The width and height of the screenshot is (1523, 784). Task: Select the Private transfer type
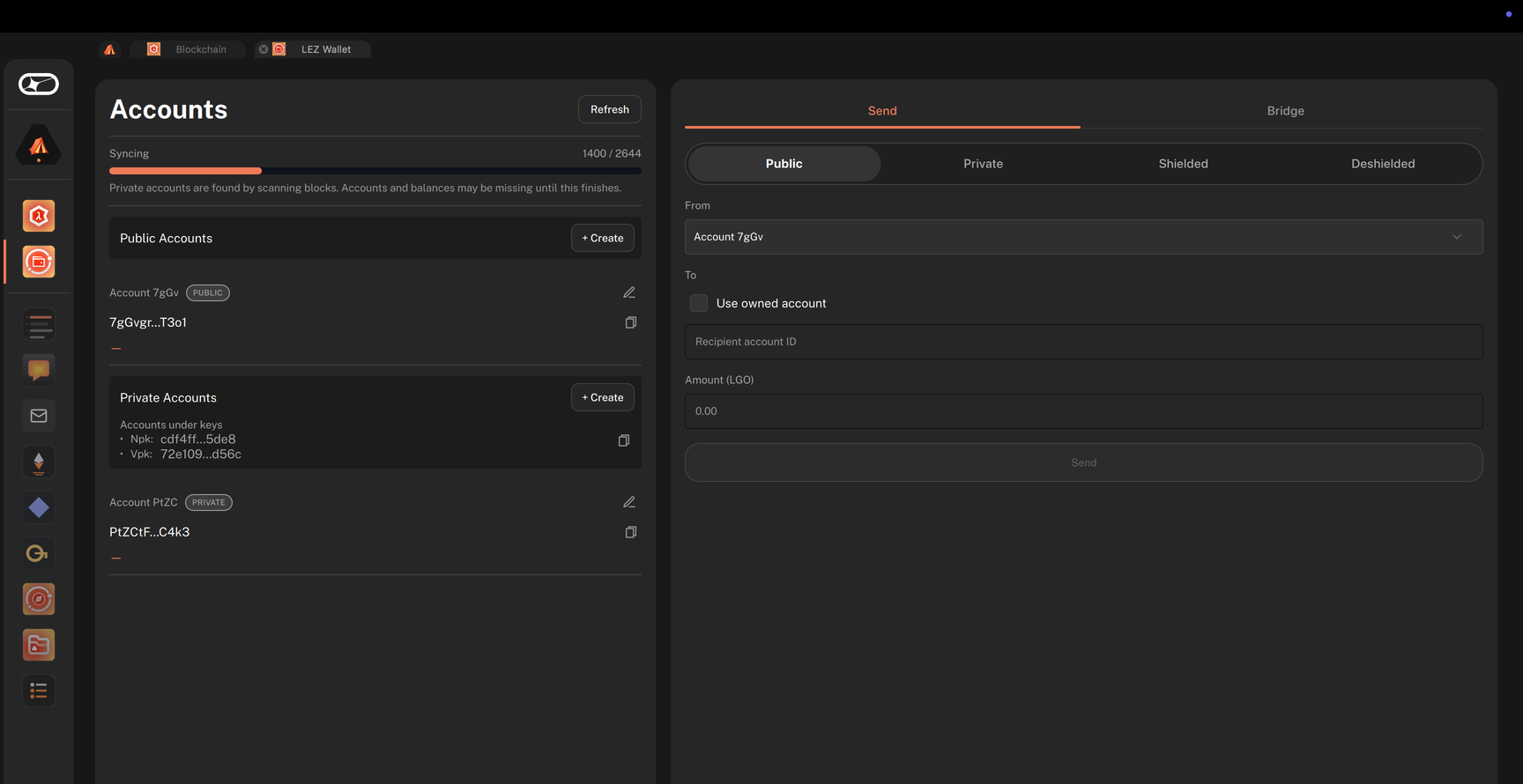pyautogui.click(x=983, y=164)
